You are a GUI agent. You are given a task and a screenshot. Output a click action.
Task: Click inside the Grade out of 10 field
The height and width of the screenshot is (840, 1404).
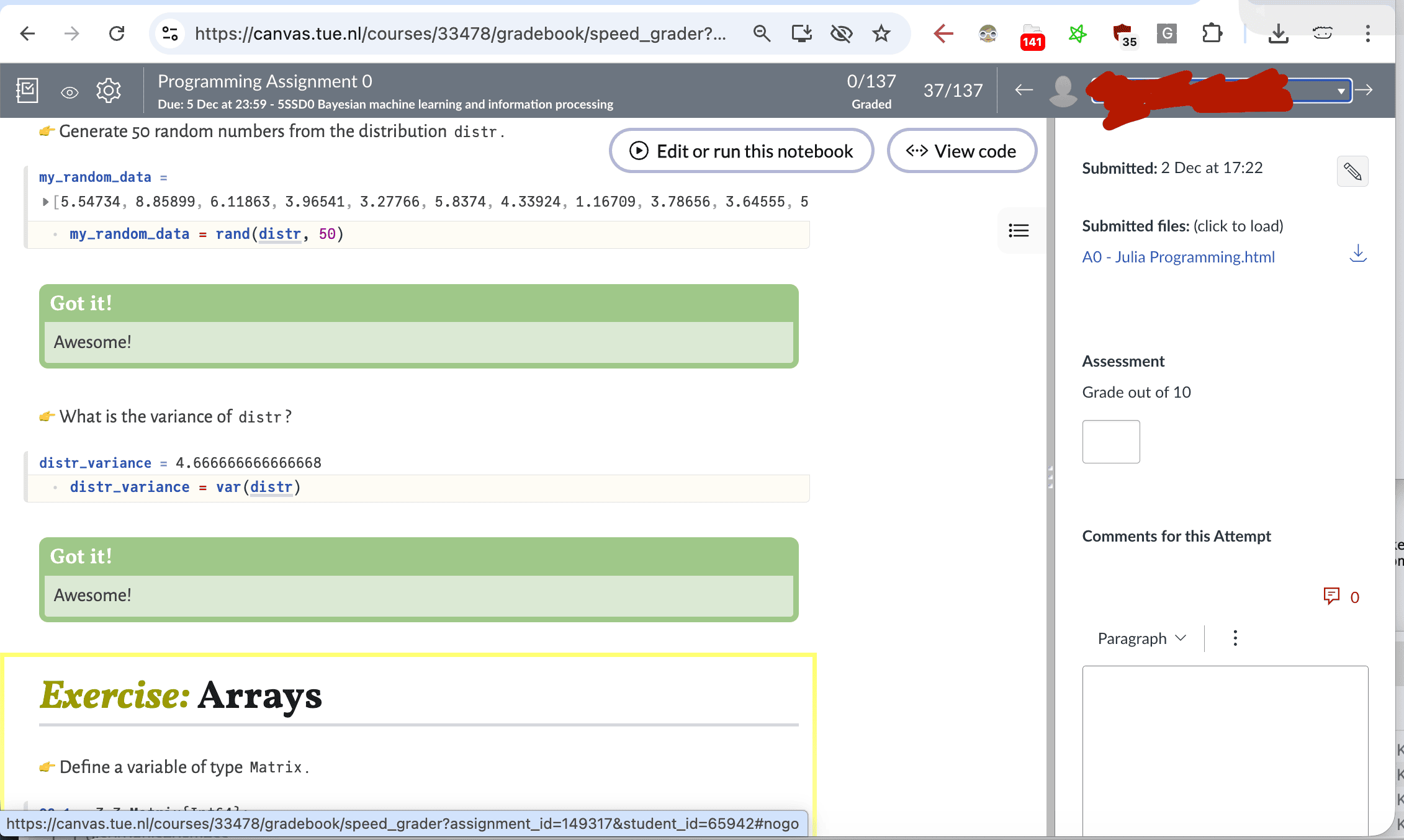[1110, 441]
